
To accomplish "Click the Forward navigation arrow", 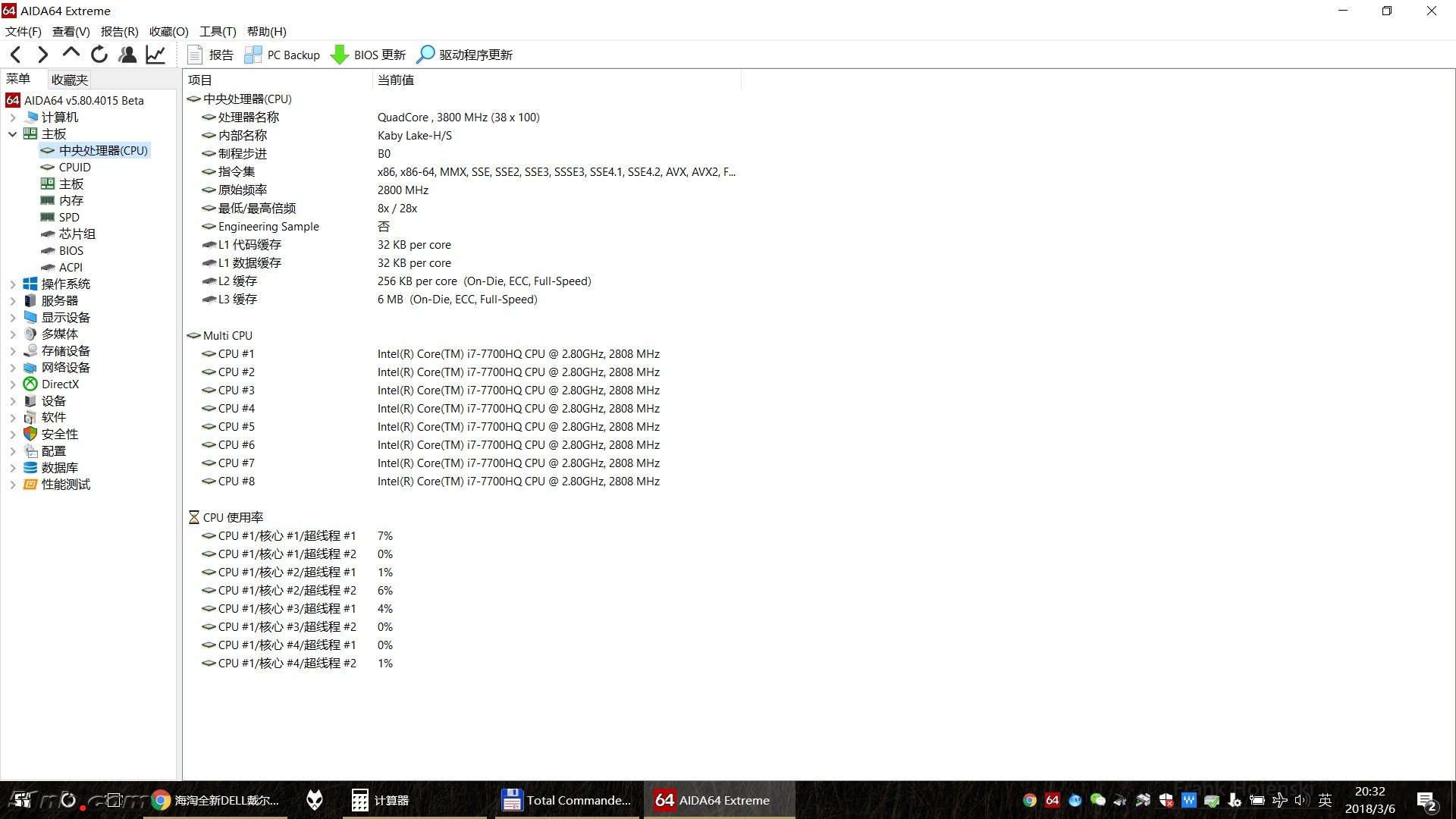I will tap(43, 55).
